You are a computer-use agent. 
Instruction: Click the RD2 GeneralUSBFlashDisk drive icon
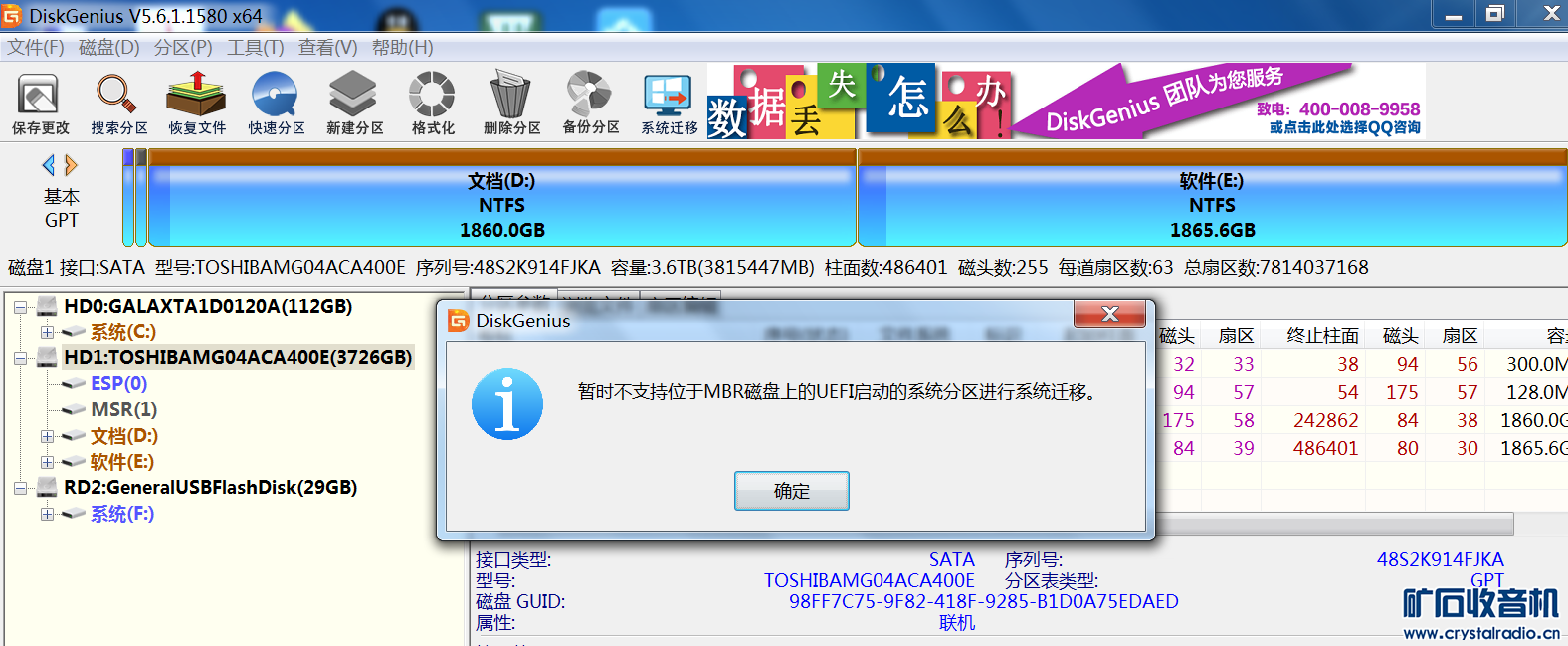click(47, 487)
